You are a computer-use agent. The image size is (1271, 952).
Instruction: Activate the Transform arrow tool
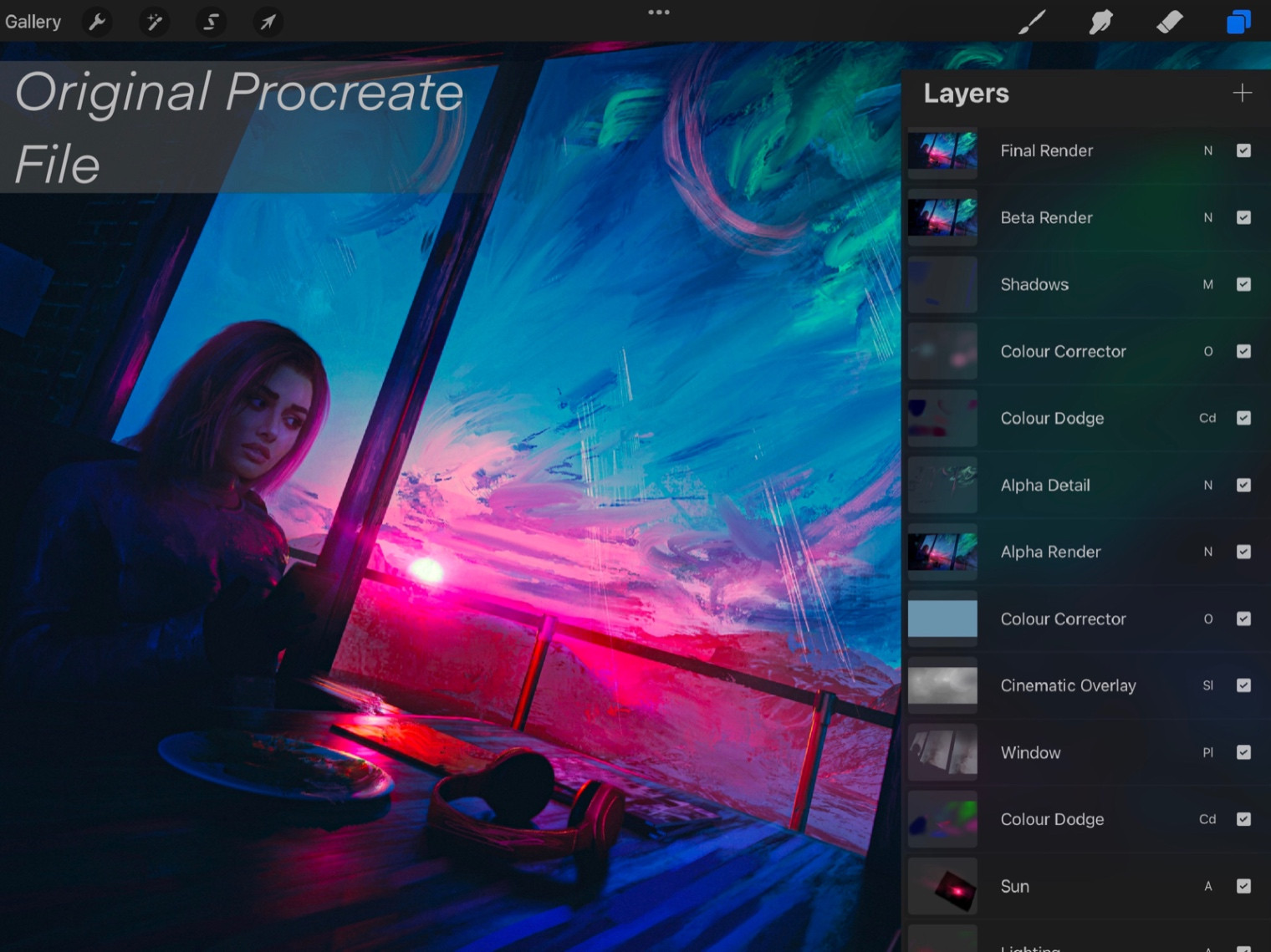click(268, 22)
